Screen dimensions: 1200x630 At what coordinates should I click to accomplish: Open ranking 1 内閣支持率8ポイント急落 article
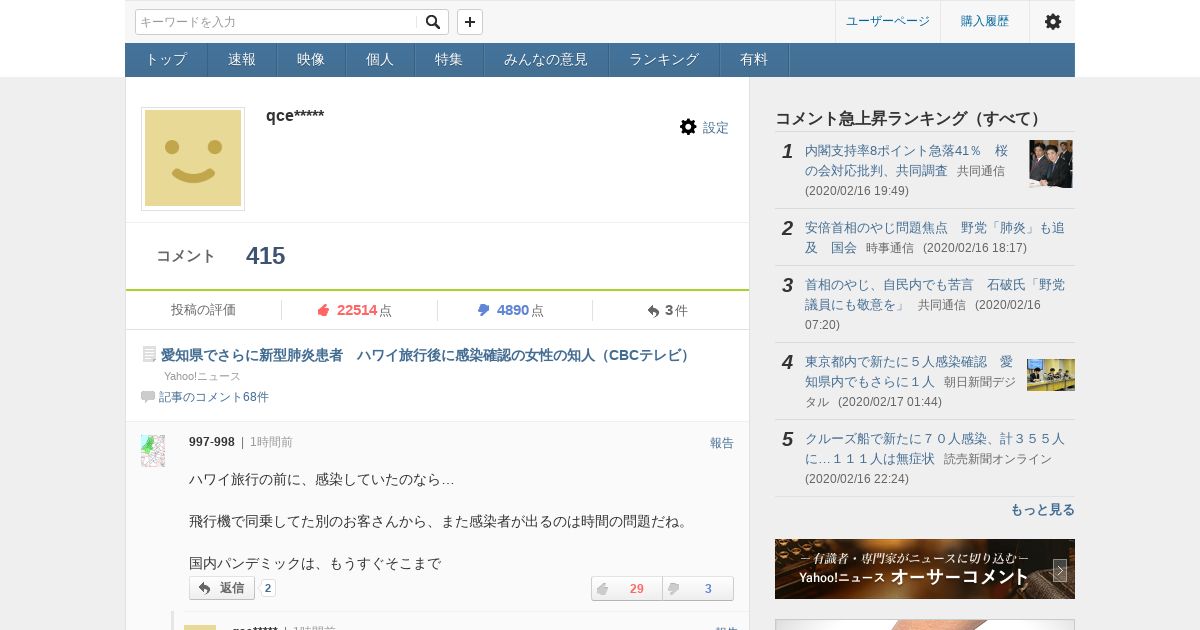[x=906, y=160]
